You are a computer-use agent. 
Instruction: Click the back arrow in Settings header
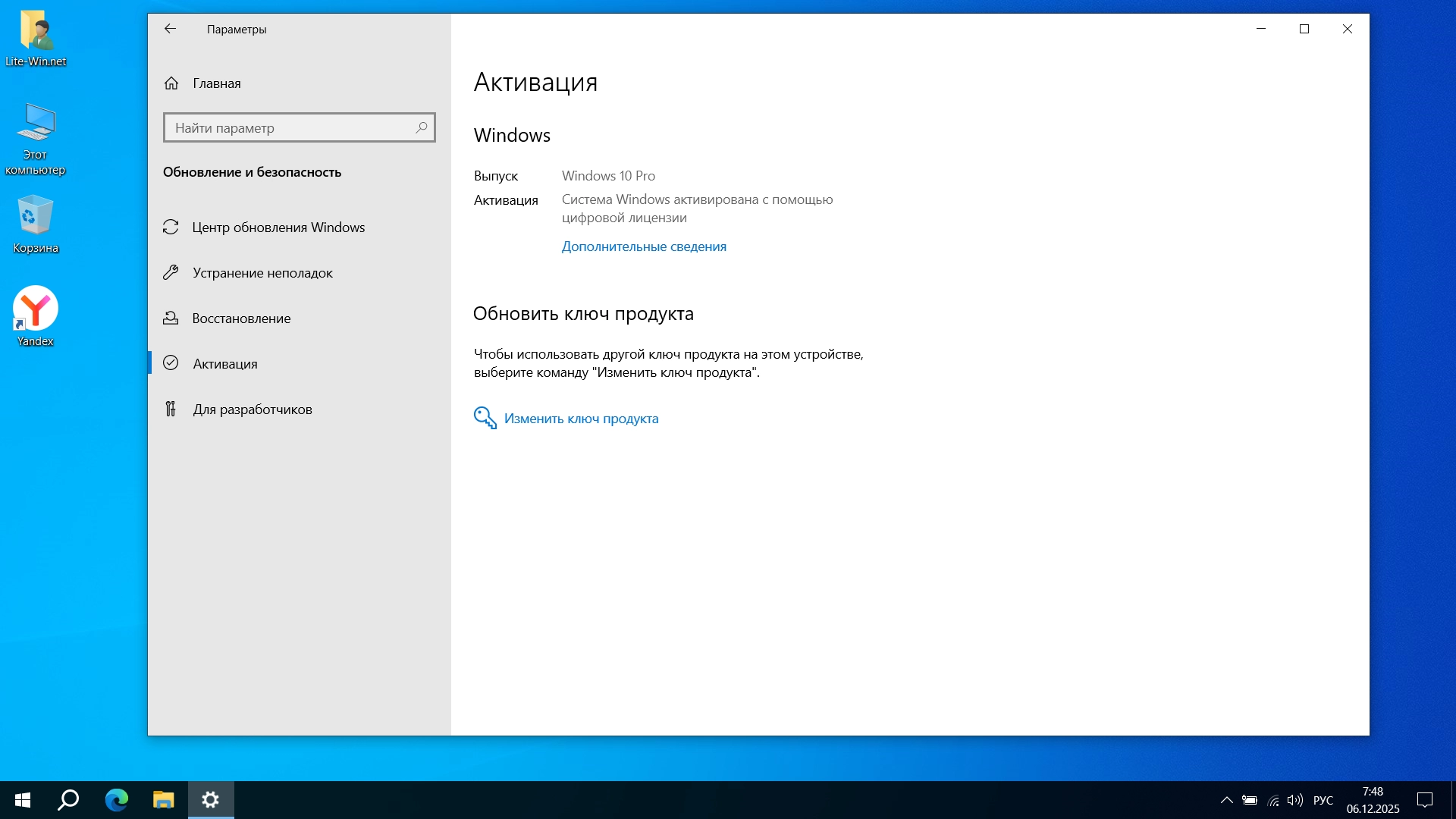pos(170,29)
